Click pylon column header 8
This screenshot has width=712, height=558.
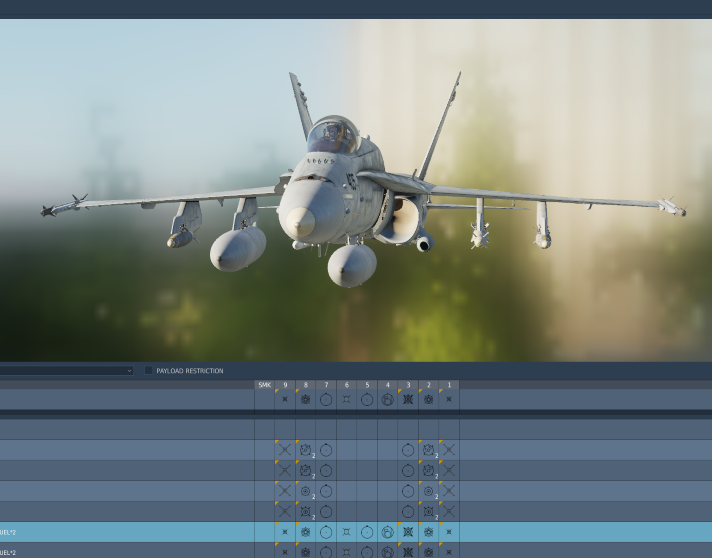(x=306, y=385)
